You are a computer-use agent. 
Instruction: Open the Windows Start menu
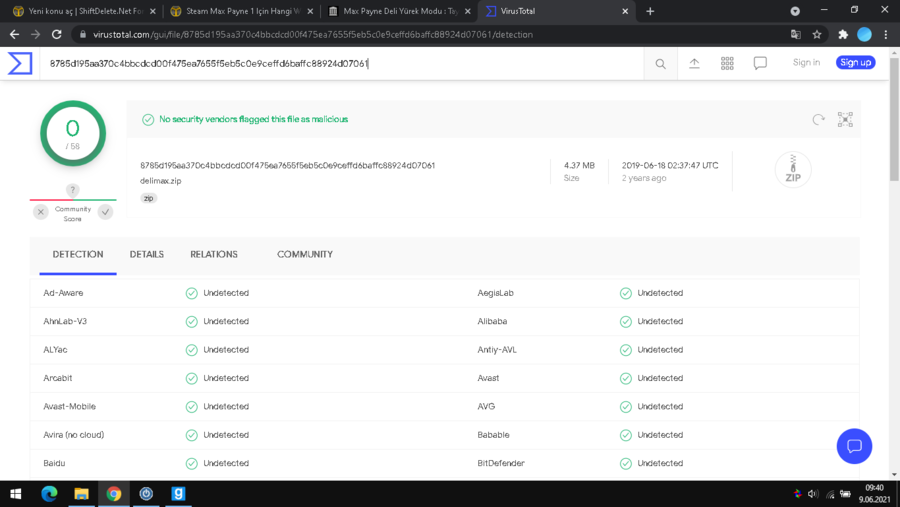point(16,493)
